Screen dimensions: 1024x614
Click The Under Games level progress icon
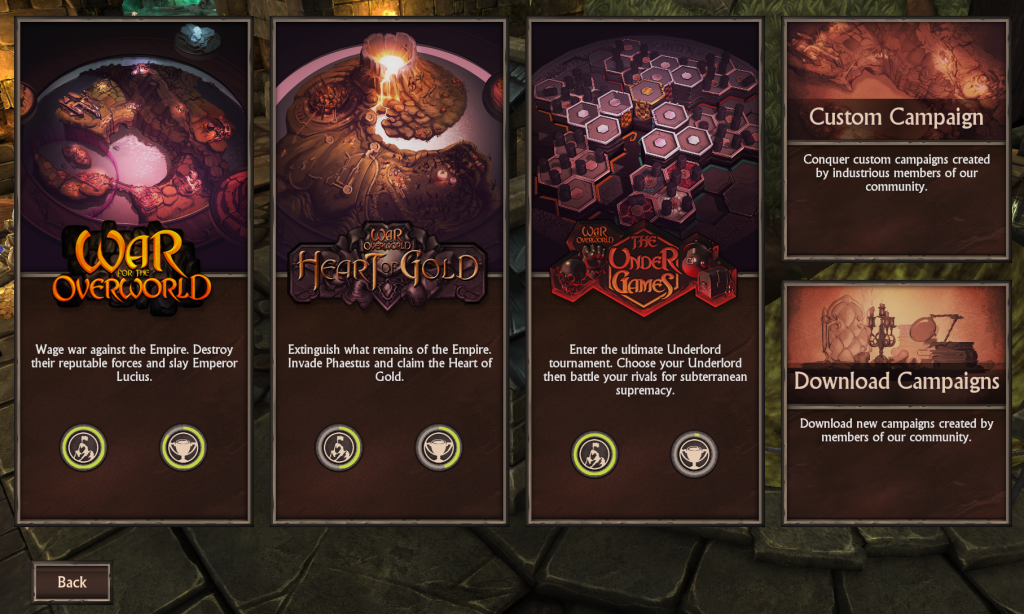tap(594, 454)
